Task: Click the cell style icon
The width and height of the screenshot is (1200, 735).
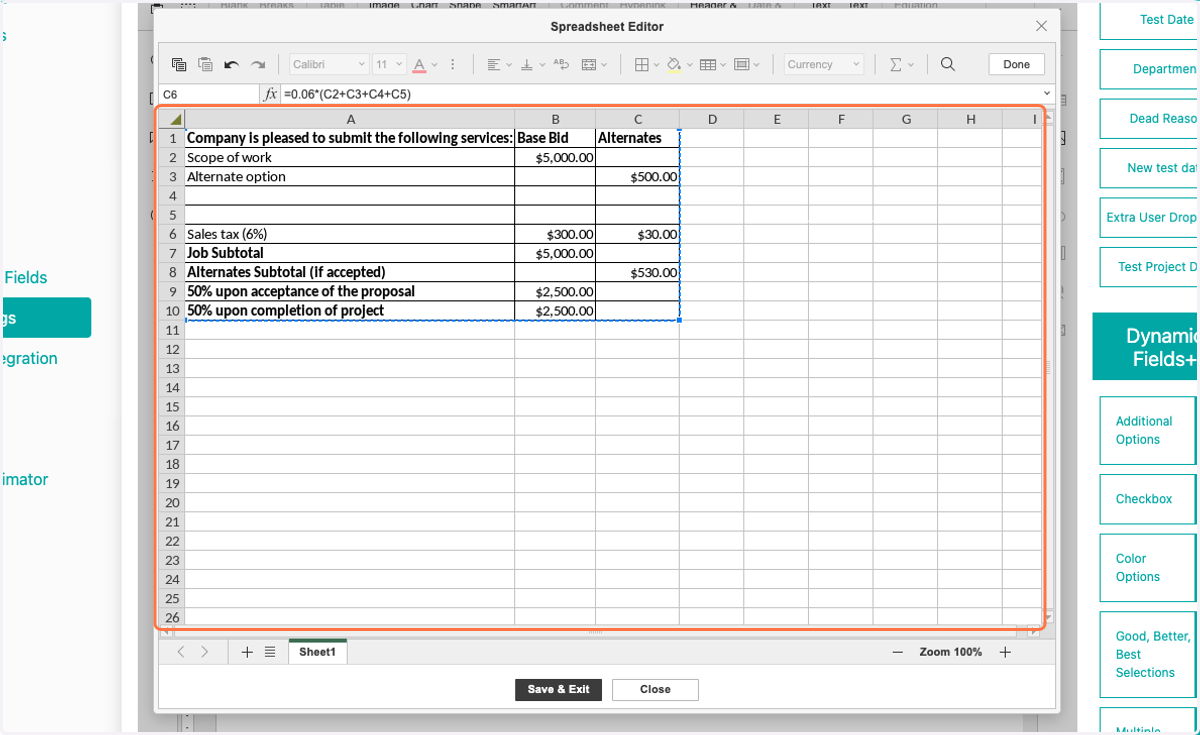Action: tap(741, 64)
